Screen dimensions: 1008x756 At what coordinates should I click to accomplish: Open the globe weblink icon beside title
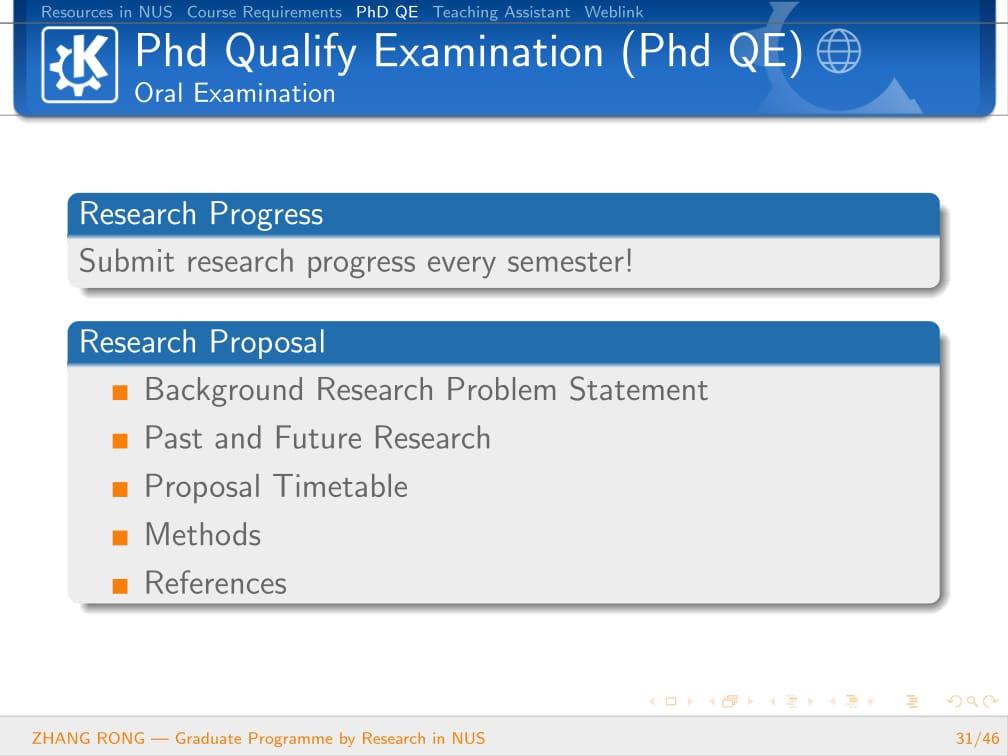(838, 51)
